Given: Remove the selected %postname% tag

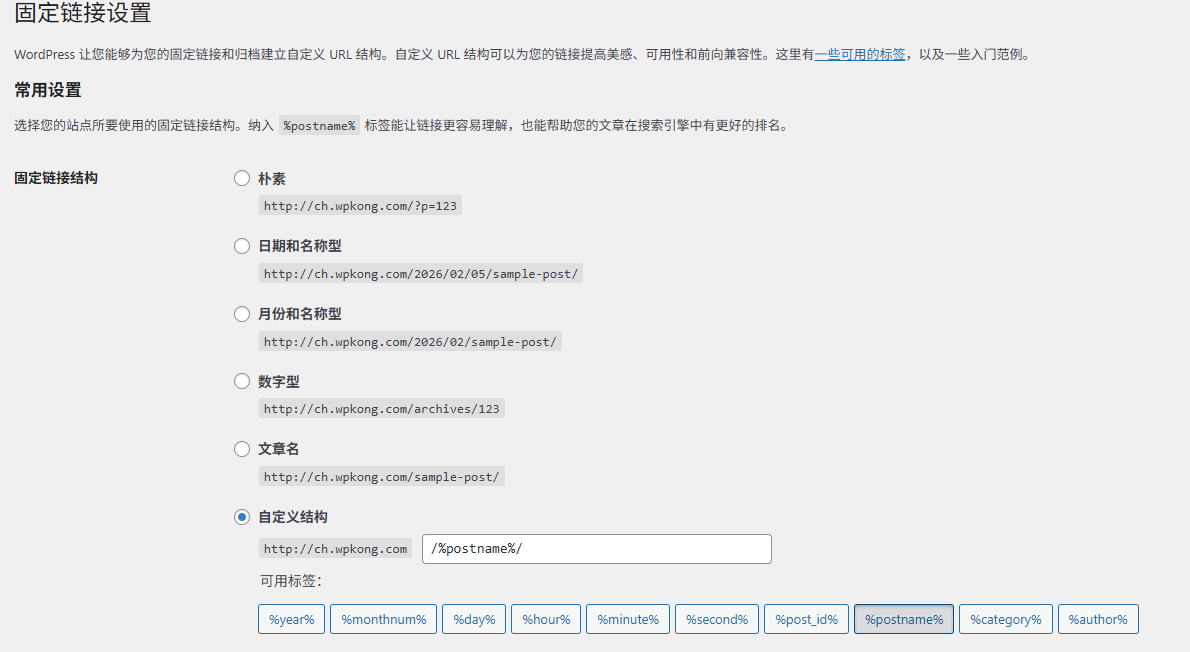Looking at the screenshot, I should click(903, 618).
